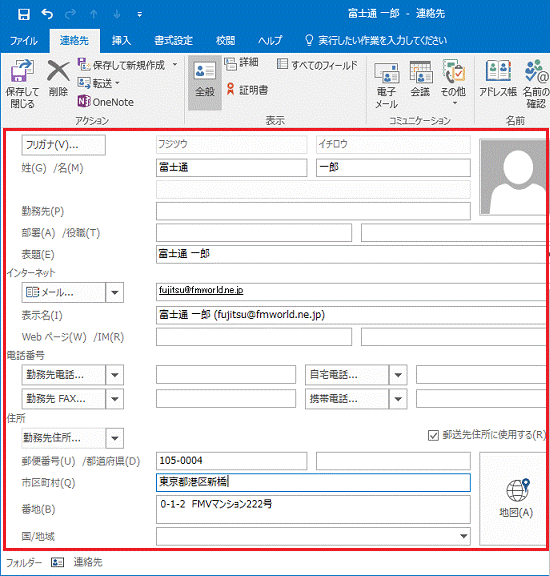Click 保存して新規作成 button
550x576 pixels.
(x=122, y=65)
